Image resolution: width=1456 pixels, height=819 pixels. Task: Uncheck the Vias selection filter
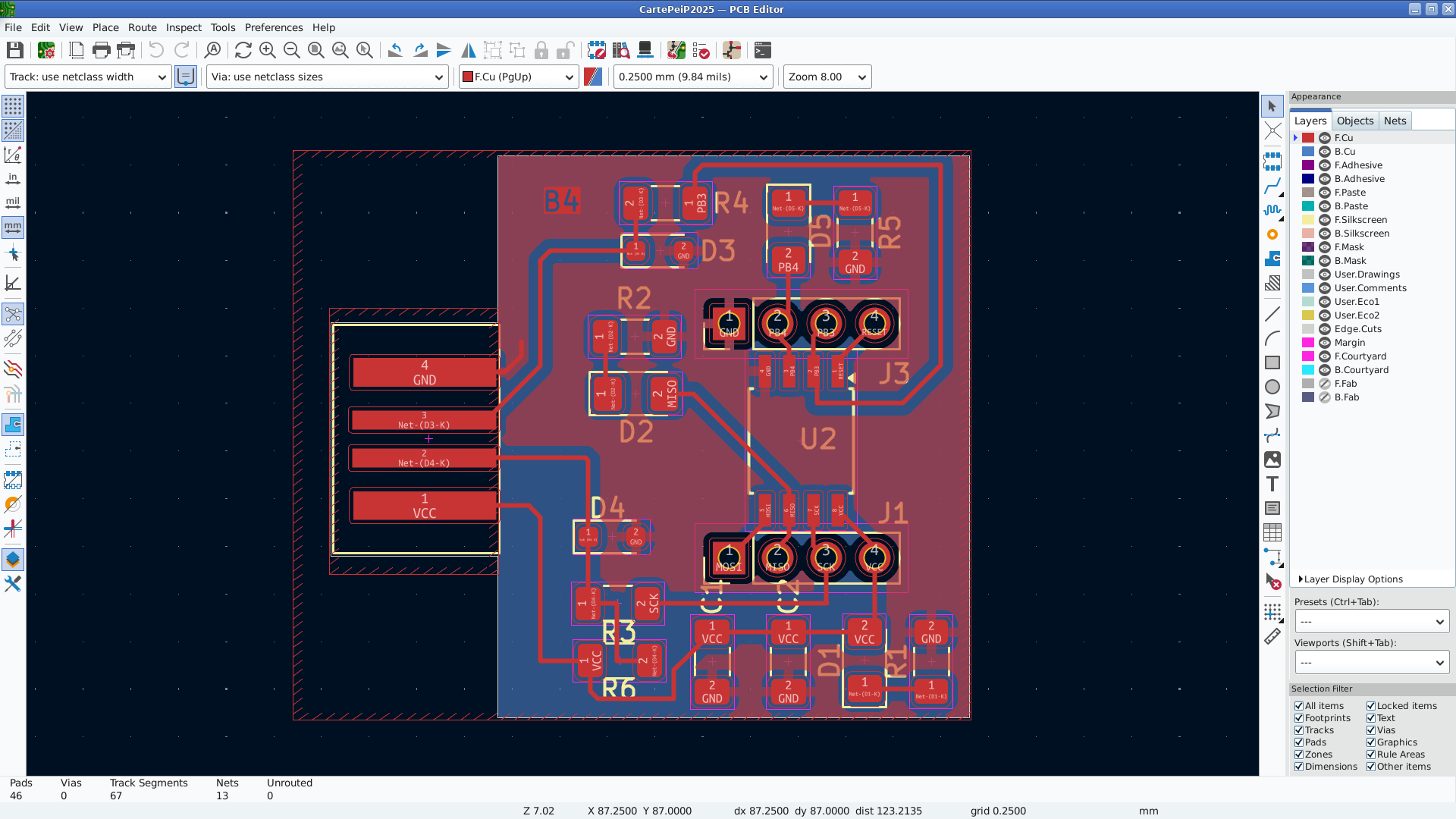[1371, 730]
